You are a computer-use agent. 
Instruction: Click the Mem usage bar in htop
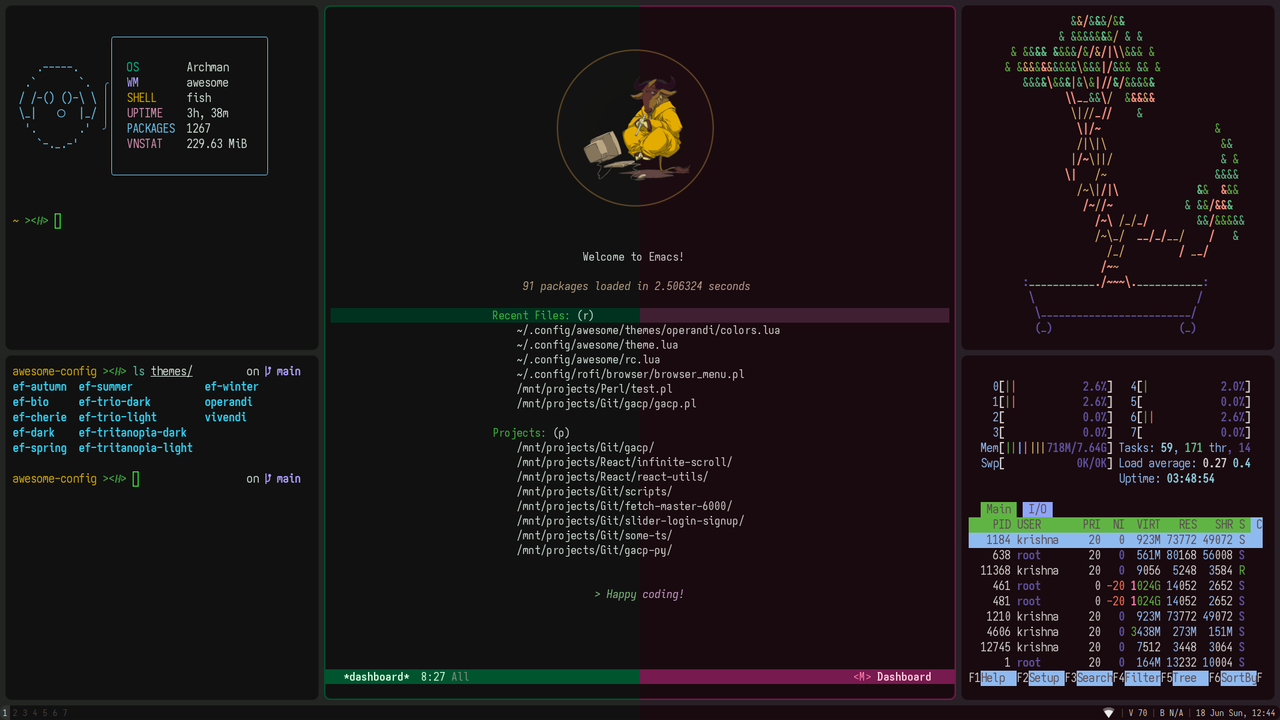(x=1047, y=448)
